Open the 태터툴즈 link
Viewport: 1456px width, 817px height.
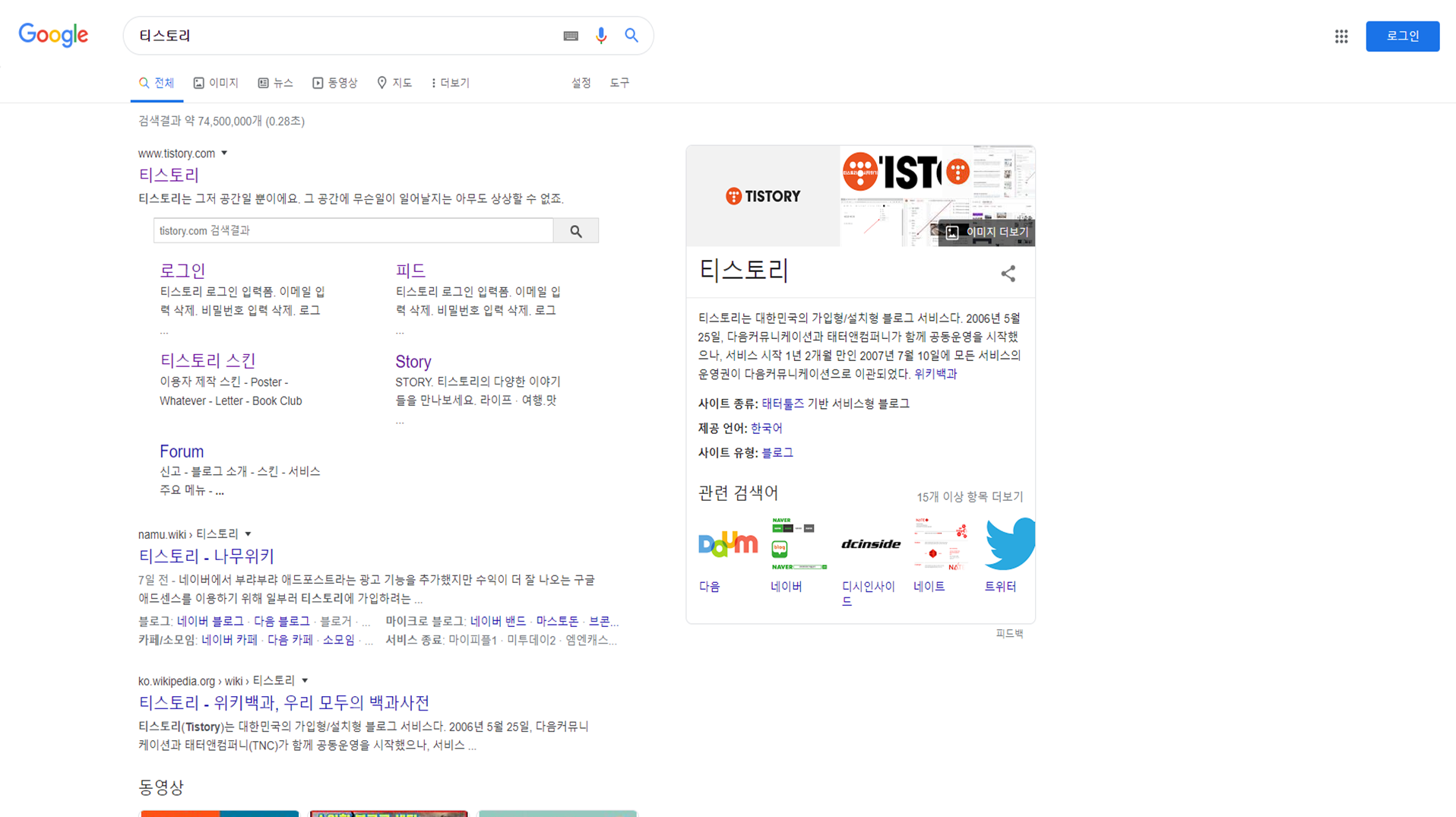tap(783, 404)
